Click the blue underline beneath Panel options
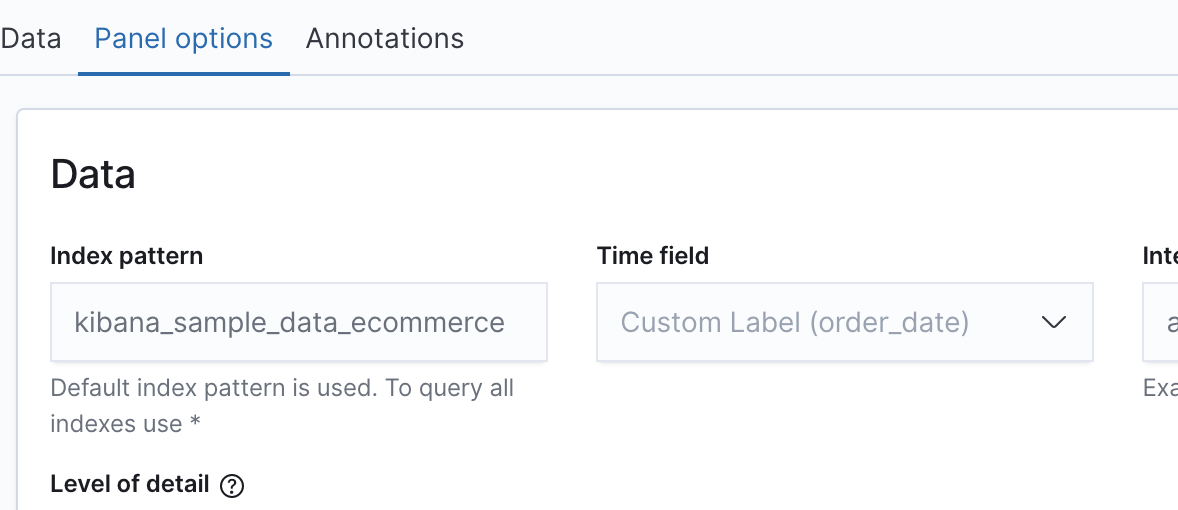The width and height of the screenshot is (1178, 510). [x=183, y=73]
